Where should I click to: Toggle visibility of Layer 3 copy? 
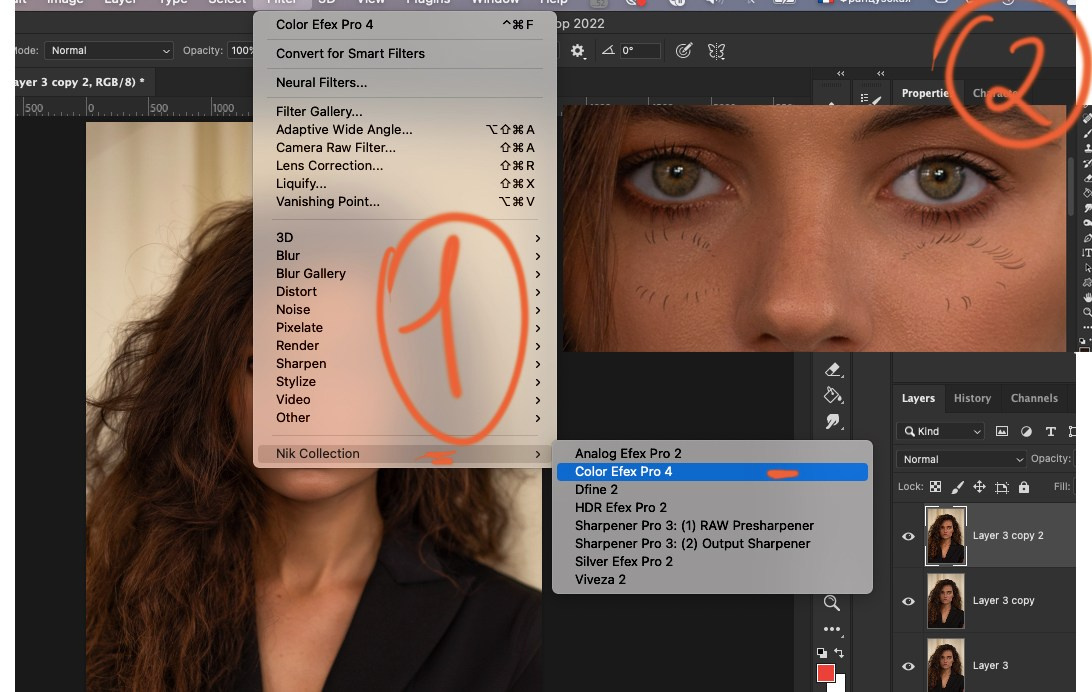click(908, 600)
